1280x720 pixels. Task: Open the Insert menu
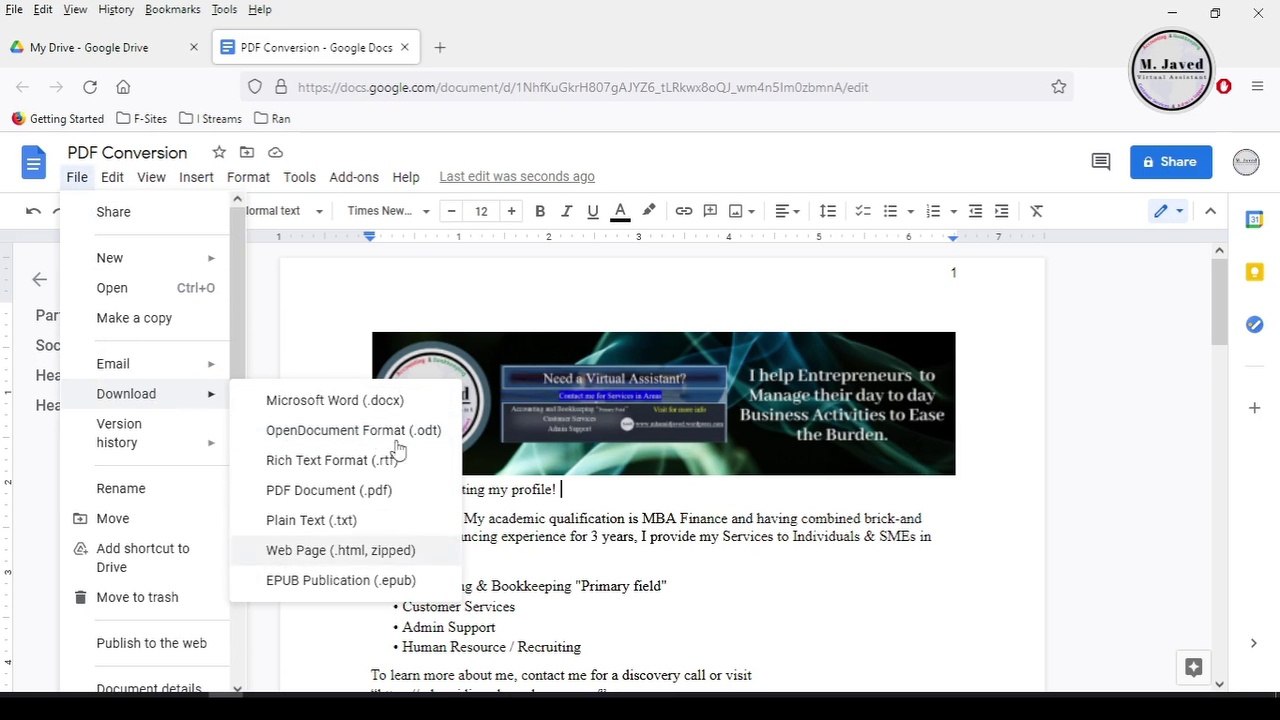coord(196,177)
